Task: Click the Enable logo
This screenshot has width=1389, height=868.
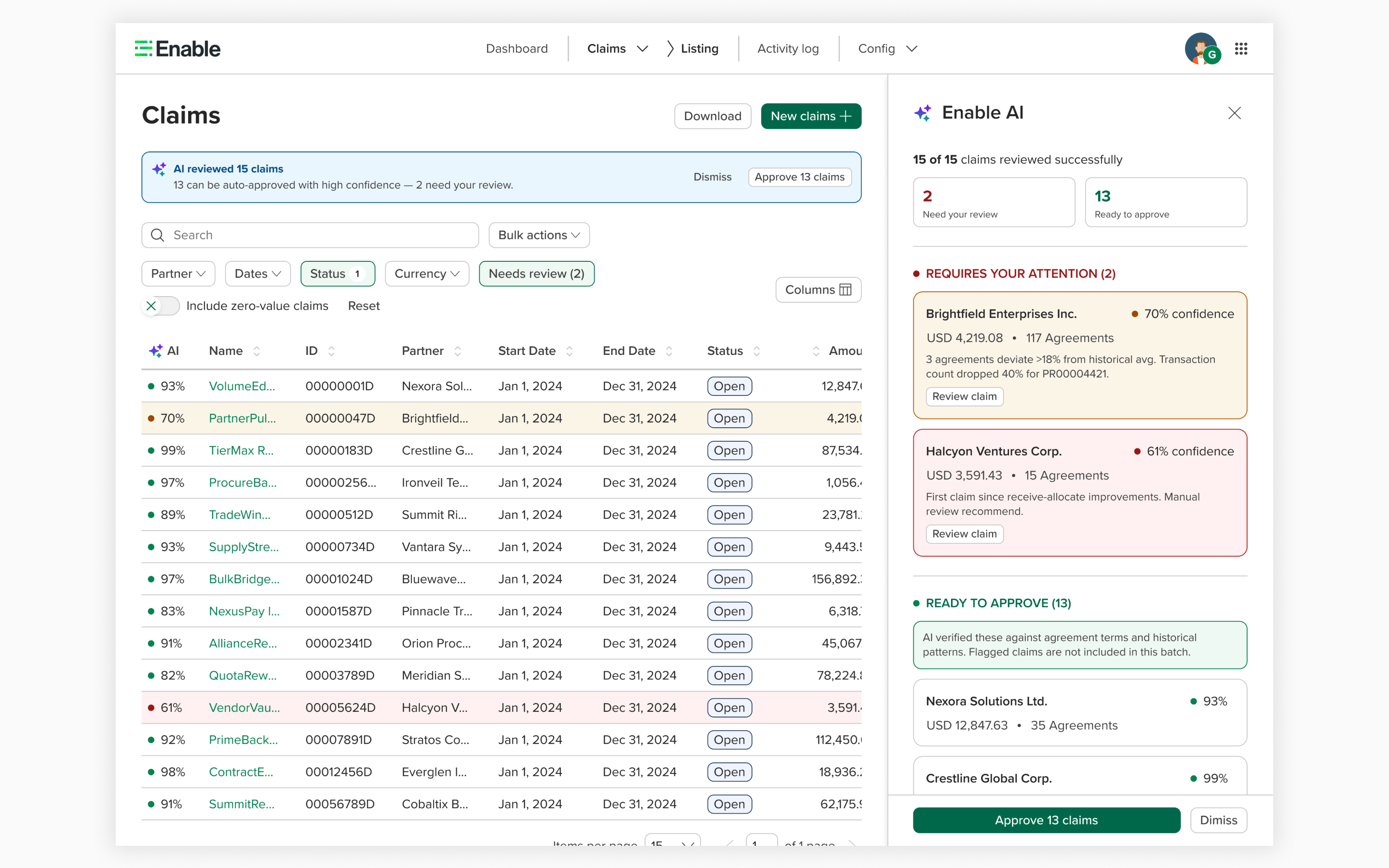Action: pyautogui.click(x=177, y=48)
